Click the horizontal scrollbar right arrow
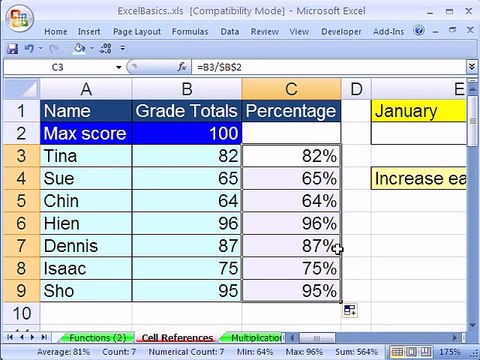Viewport: 480px width, 360px height. (x=454, y=338)
